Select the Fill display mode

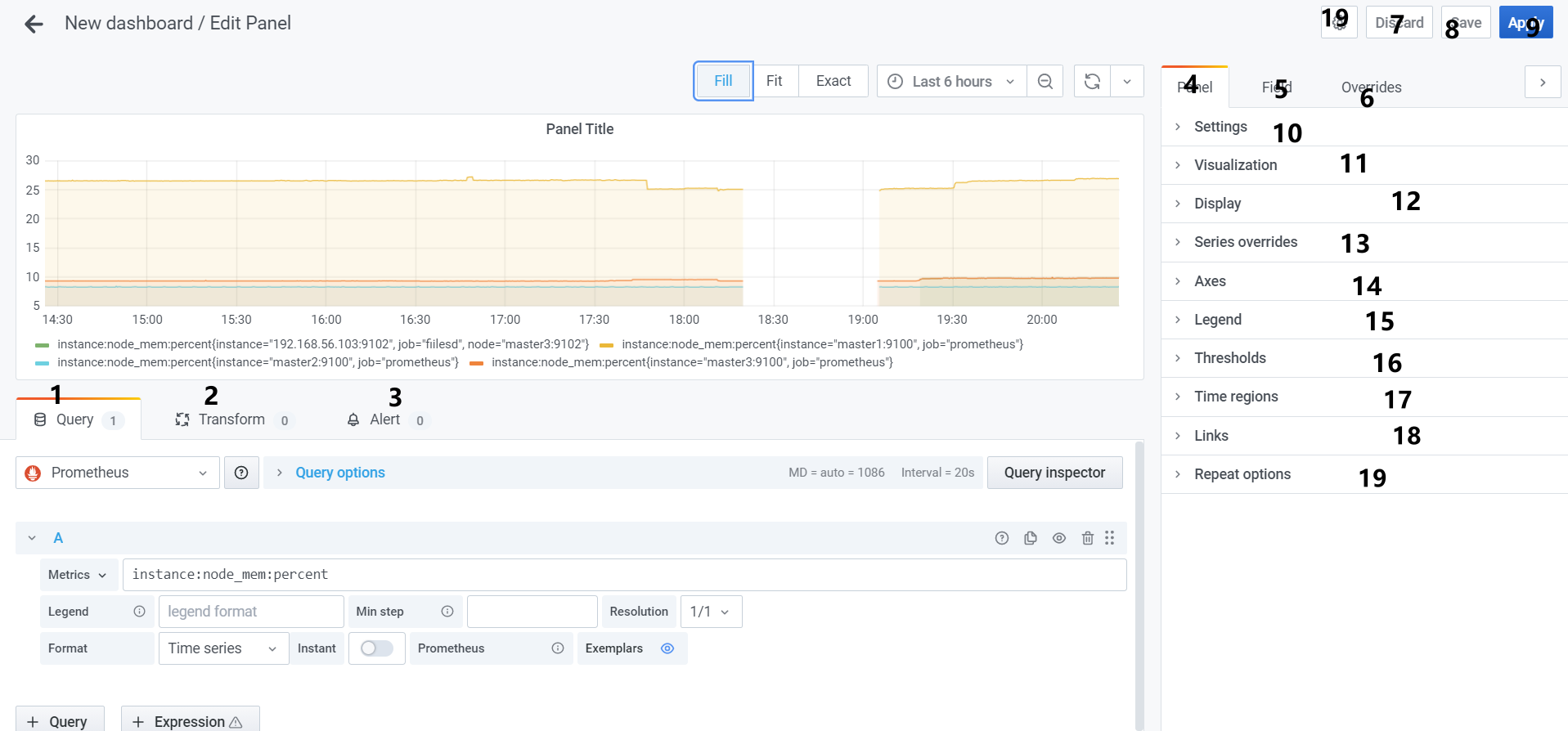(723, 81)
